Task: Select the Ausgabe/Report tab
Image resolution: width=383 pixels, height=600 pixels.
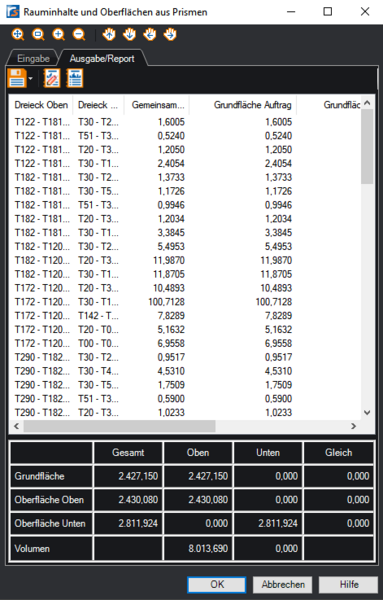Action: (x=102, y=59)
